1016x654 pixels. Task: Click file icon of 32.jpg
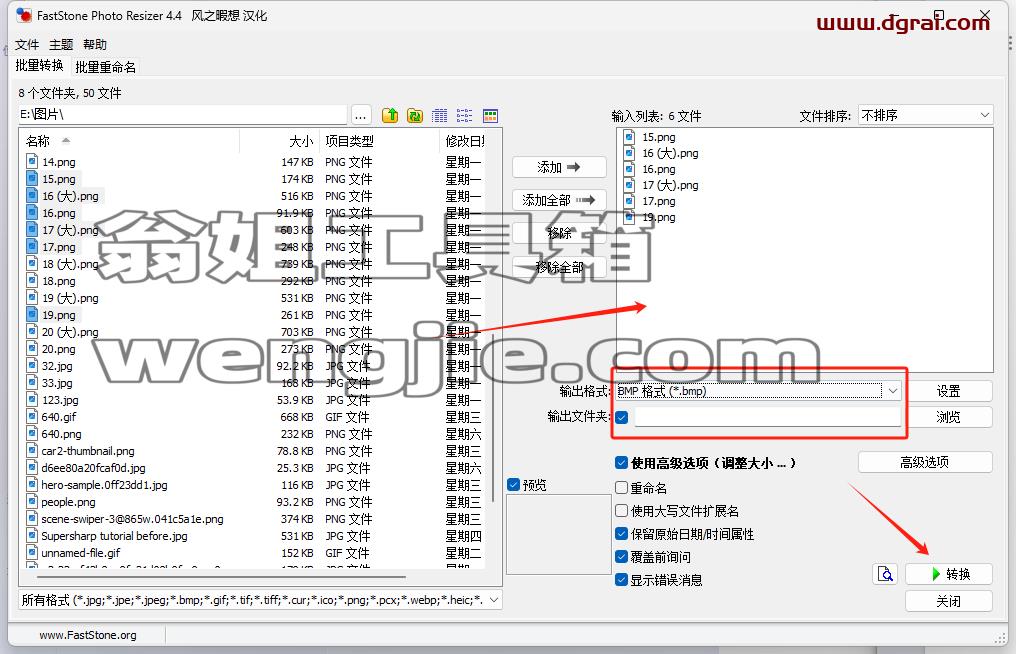(32, 366)
